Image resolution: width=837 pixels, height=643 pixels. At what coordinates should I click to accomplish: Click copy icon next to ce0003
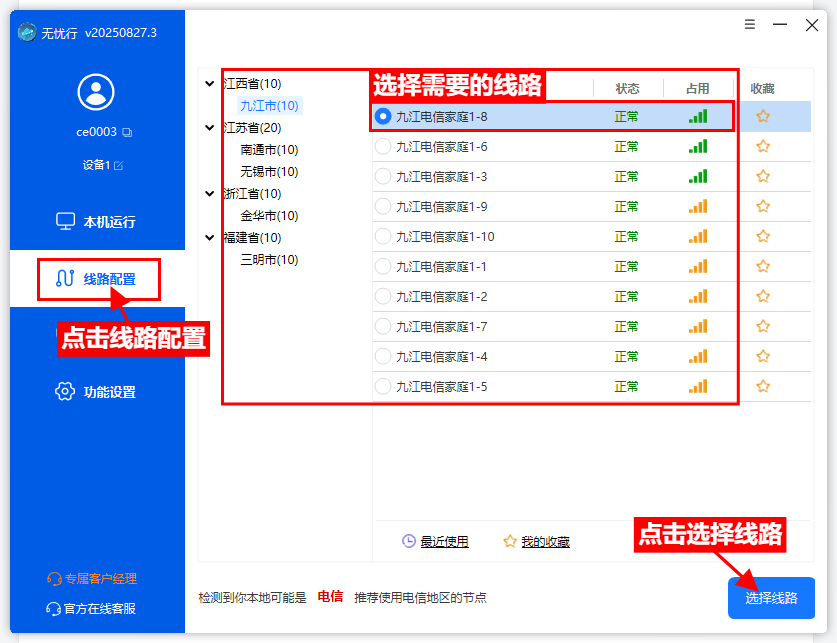point(127,132)
